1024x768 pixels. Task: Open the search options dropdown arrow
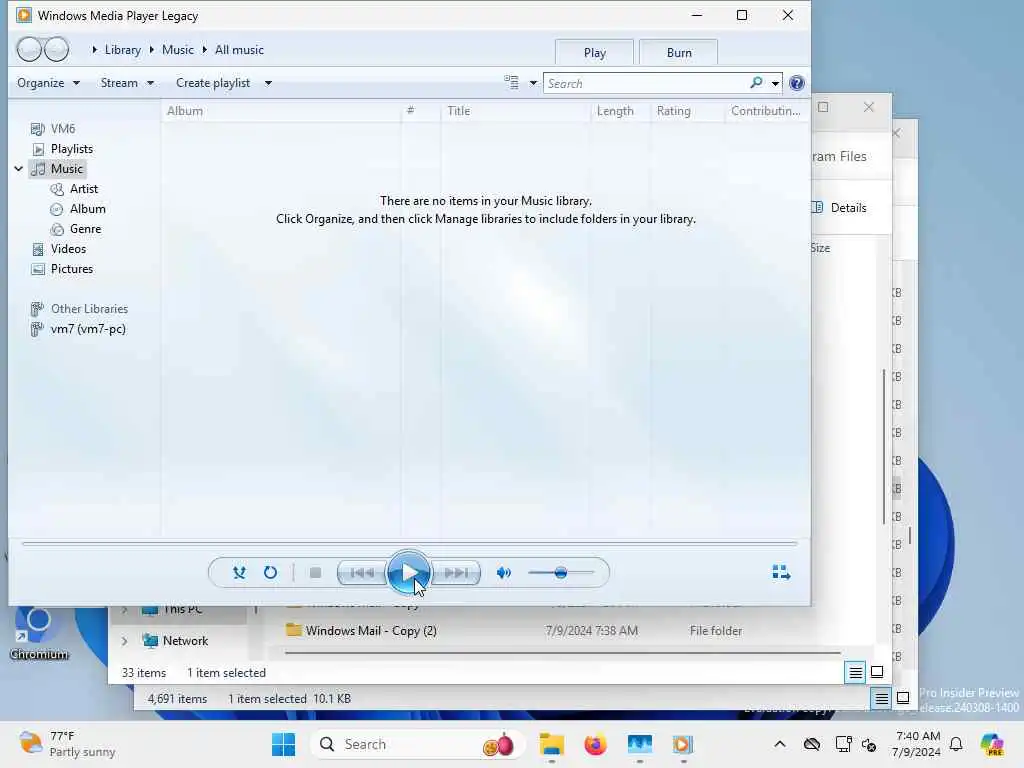tap(775, 83)
